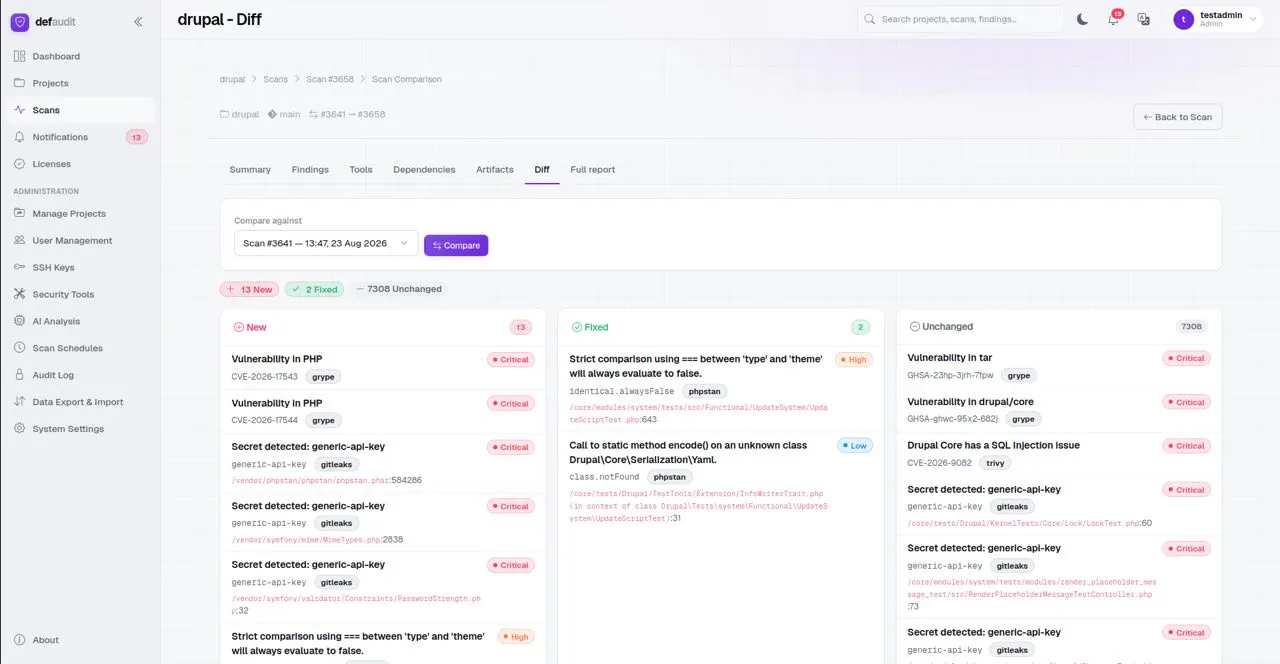Click the Scans breadcrumb link
The height and width of the screenshot is (664, 1280).
(275, 79)
